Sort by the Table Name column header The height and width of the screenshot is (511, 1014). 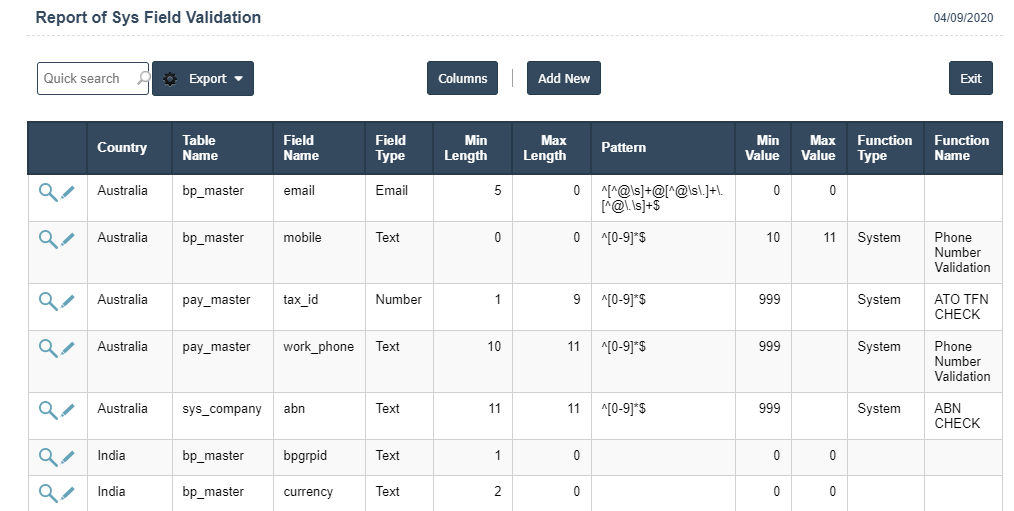pyautogui.click(x=199, y=148)
